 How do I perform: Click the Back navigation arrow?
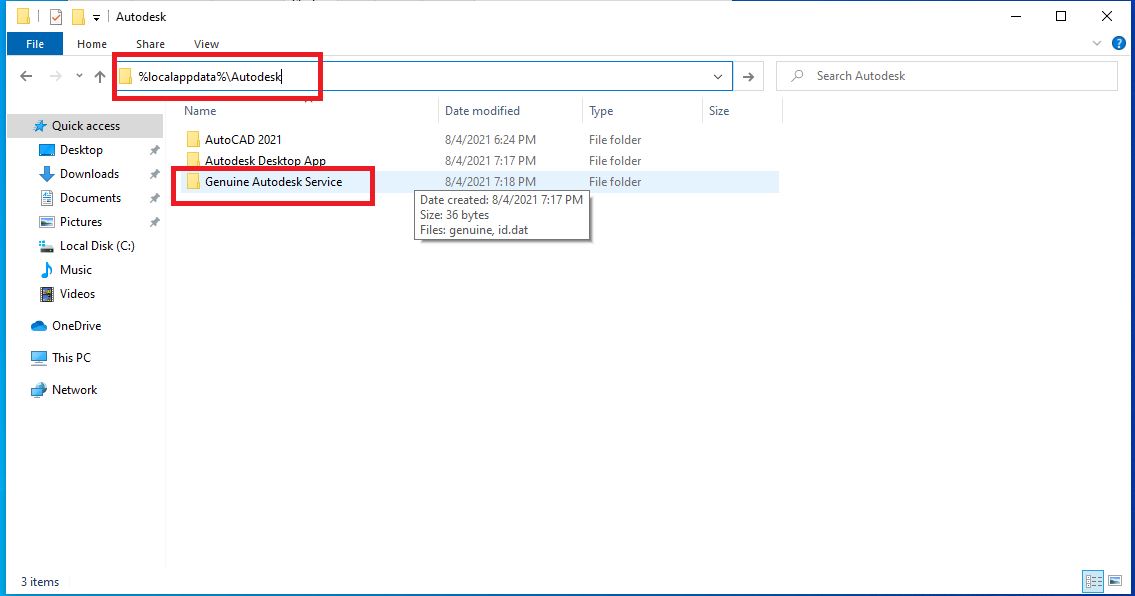click(26, 77)
